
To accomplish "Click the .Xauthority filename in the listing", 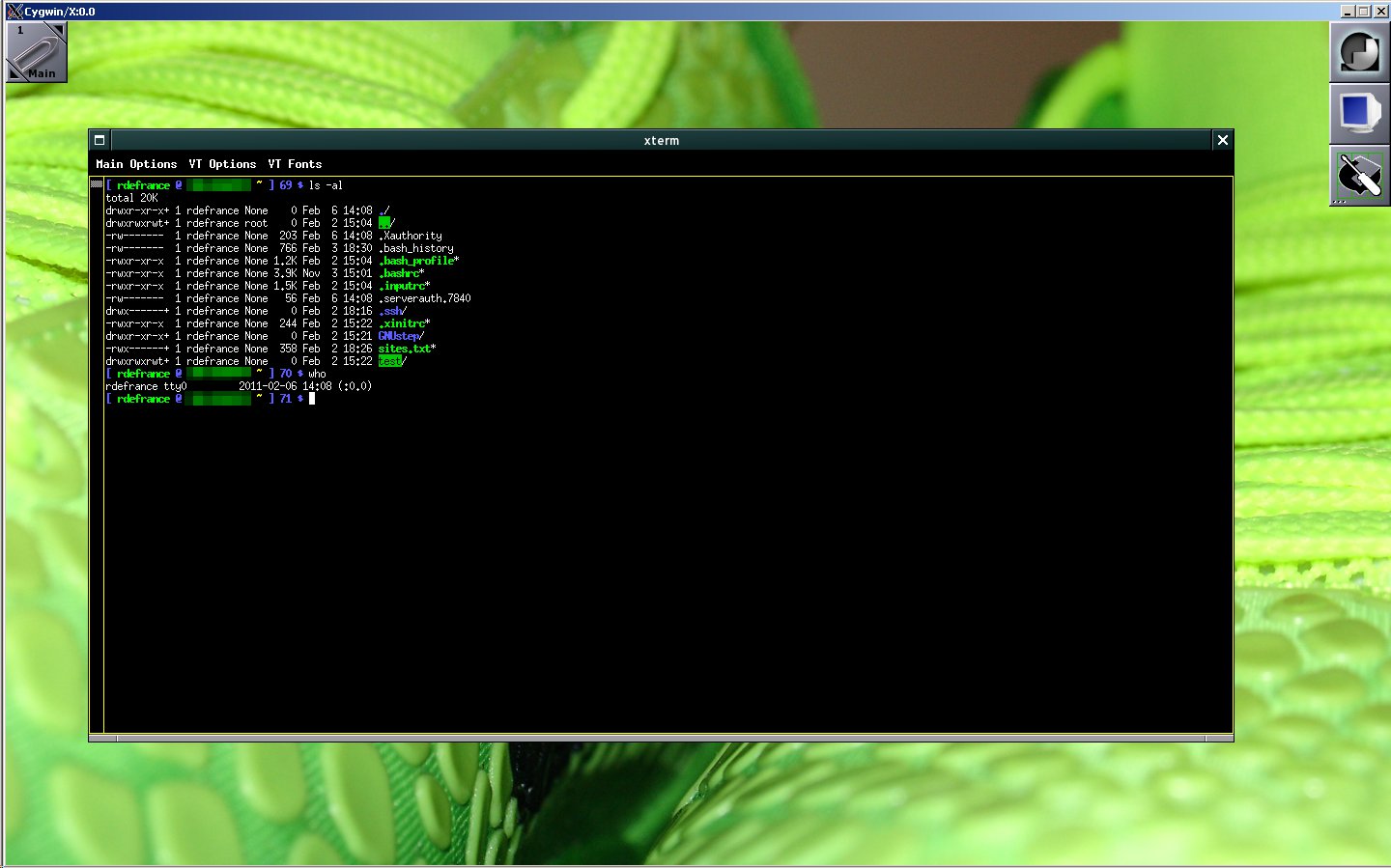I will point(410,236).
